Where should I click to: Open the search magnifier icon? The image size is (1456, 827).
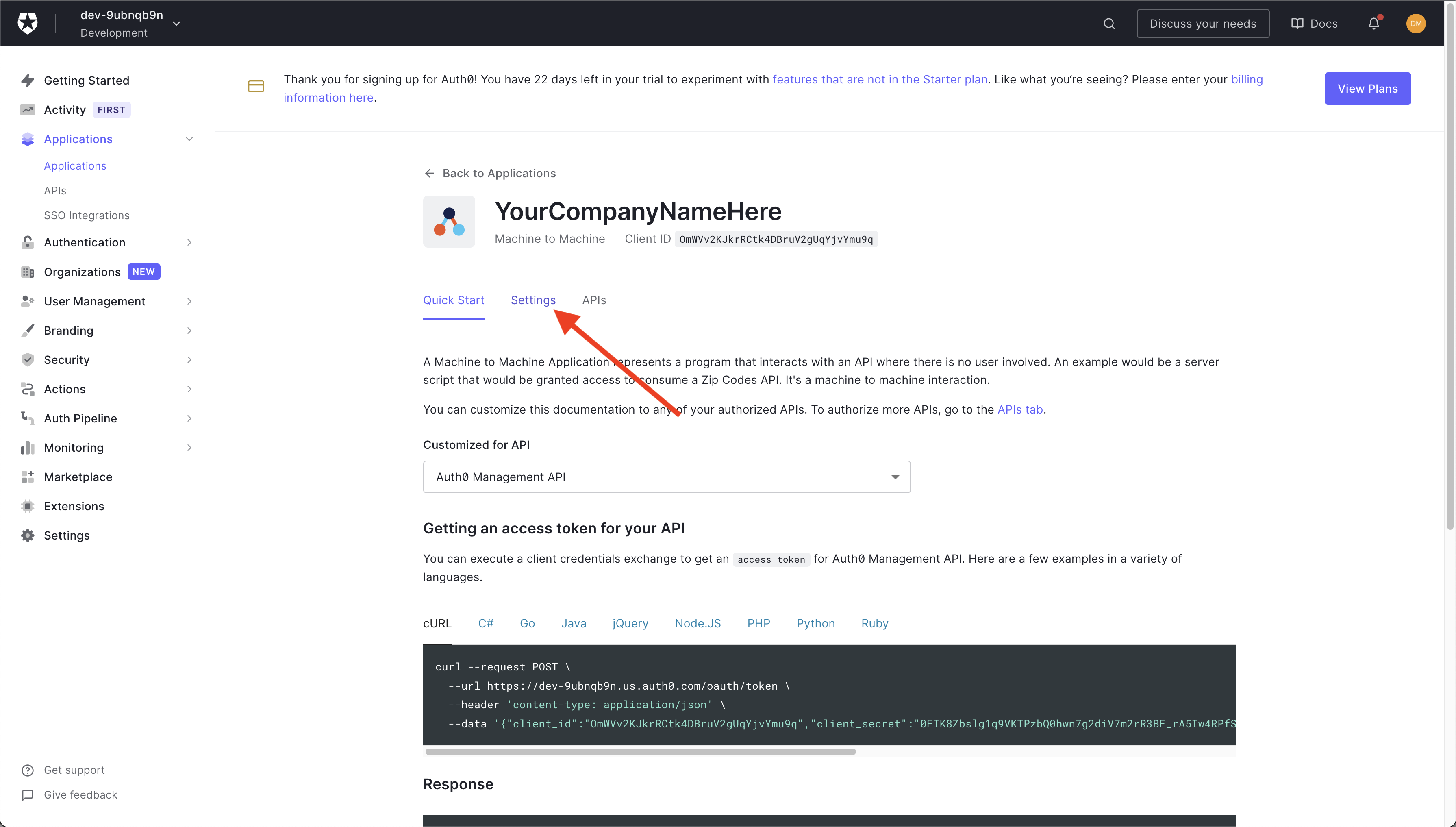pos(1108,23)
